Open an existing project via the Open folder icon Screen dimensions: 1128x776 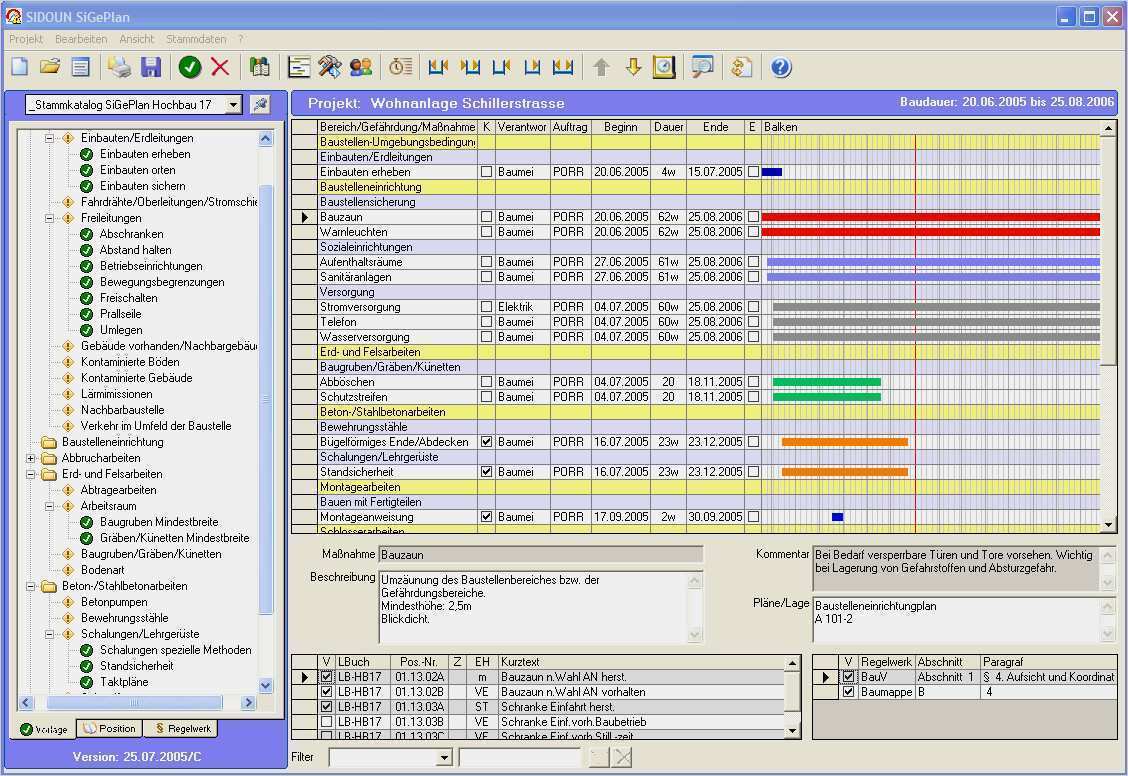(50, 66)
